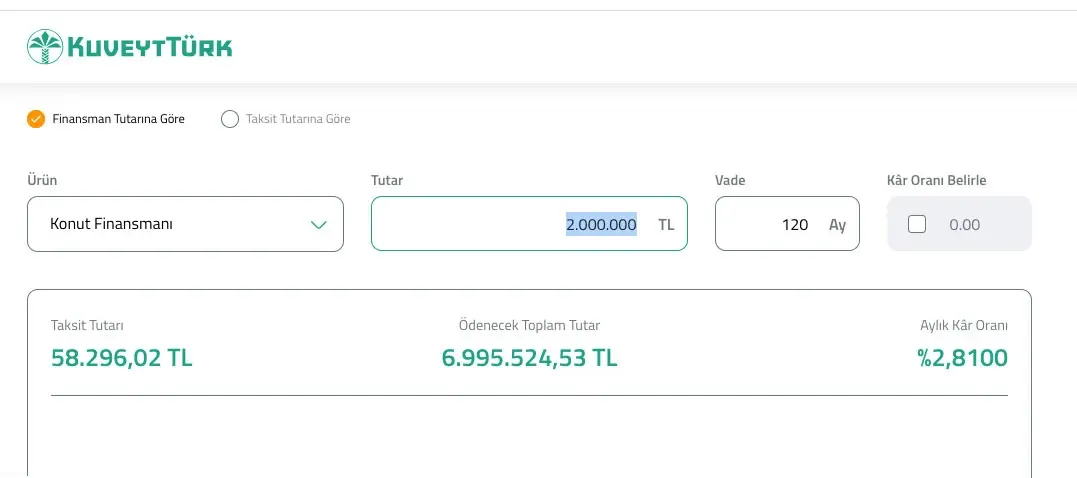Click the Vade field label

pos(730,180)
